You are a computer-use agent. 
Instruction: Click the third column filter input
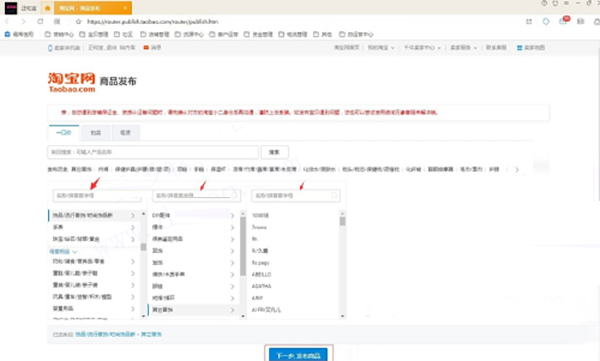[x=296, y=196]
